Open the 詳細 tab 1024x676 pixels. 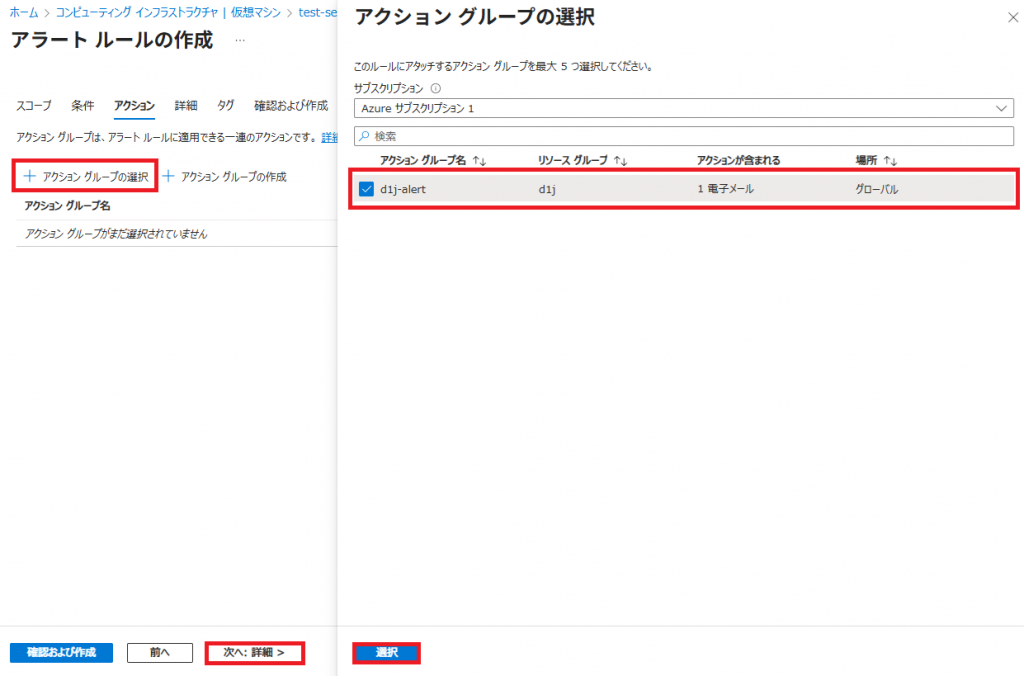pos(185,106)
